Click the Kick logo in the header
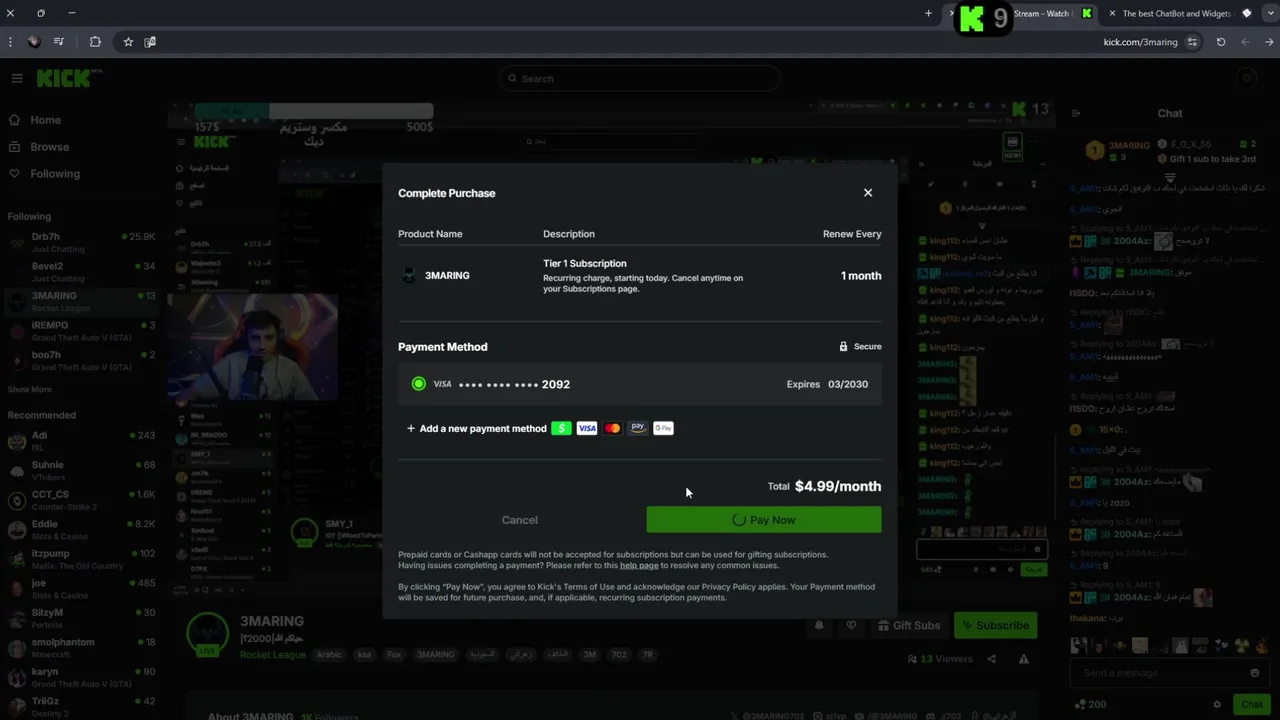The width and height of the screenshot is (1280, 720). tap(65, 78)
